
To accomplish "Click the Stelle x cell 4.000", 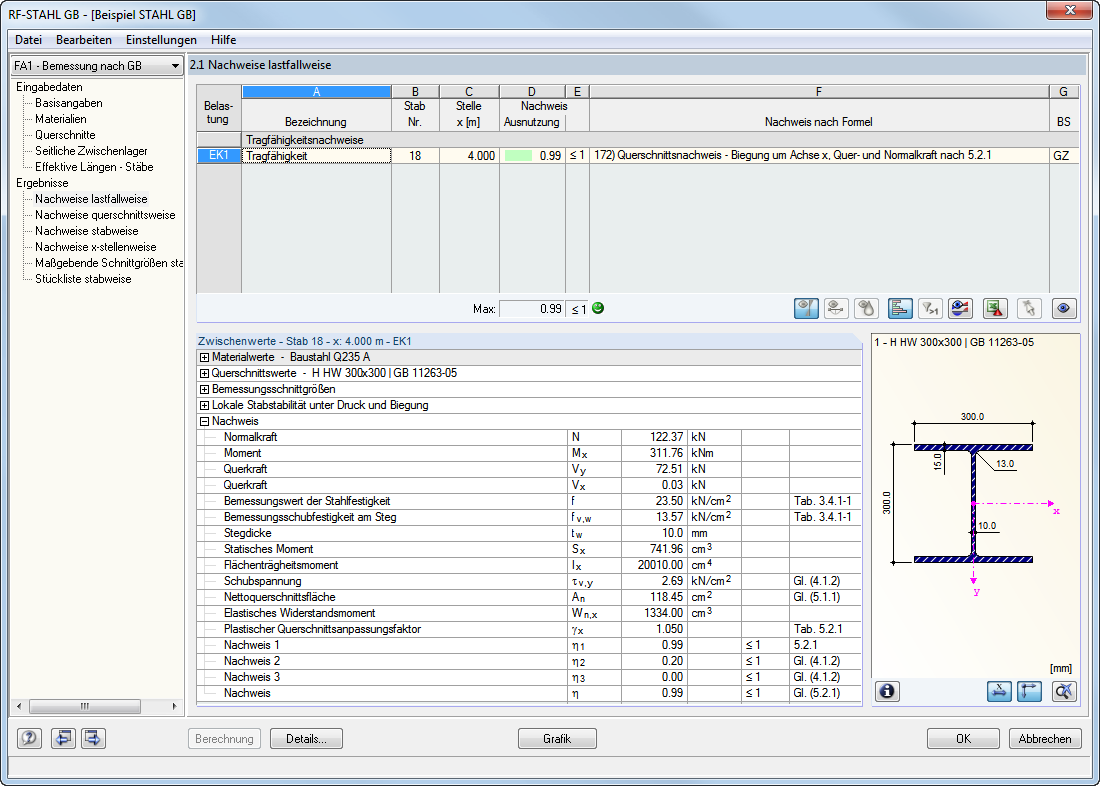I will [469, 156].
